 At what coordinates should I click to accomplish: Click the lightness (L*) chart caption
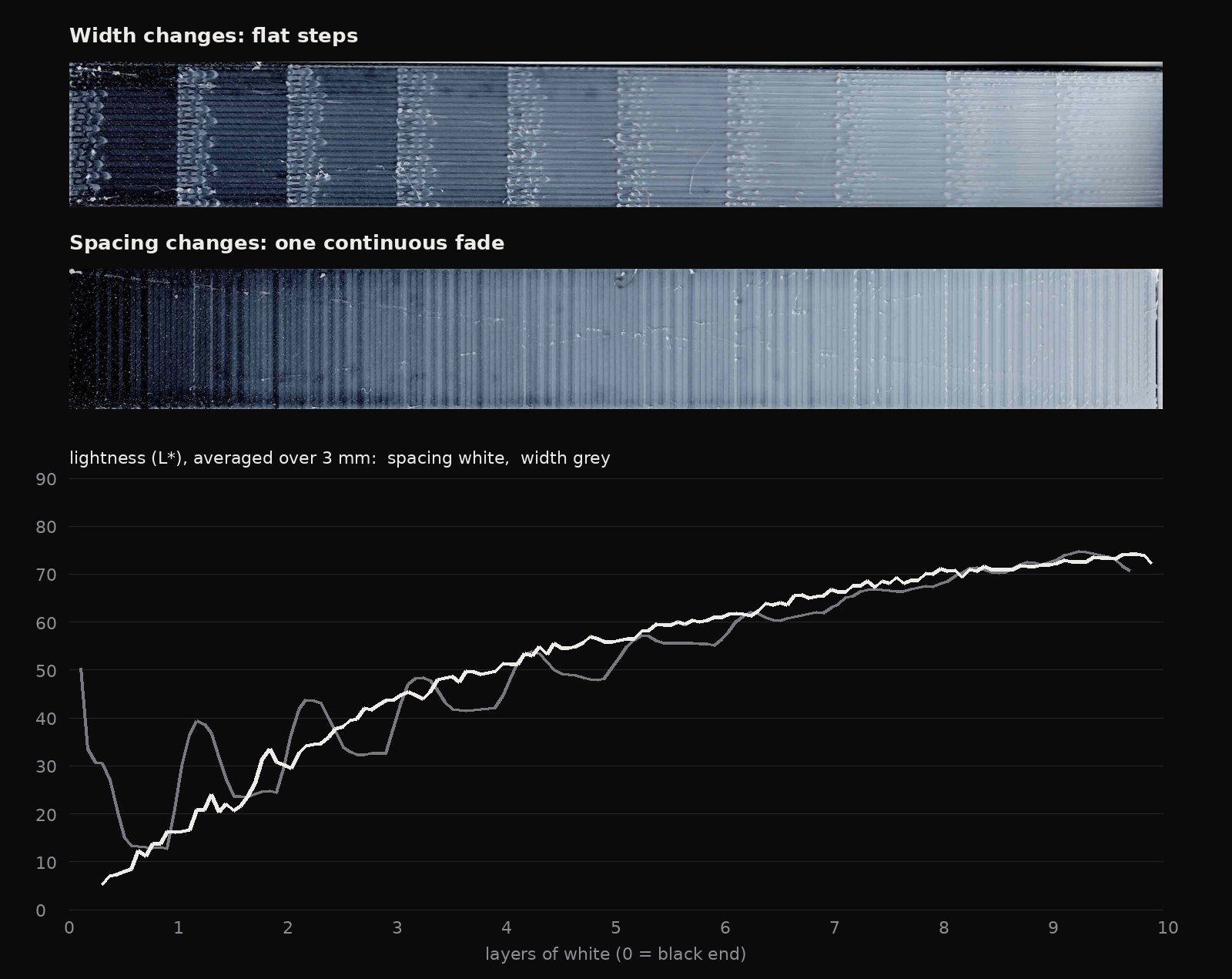[x=340, y=458]
